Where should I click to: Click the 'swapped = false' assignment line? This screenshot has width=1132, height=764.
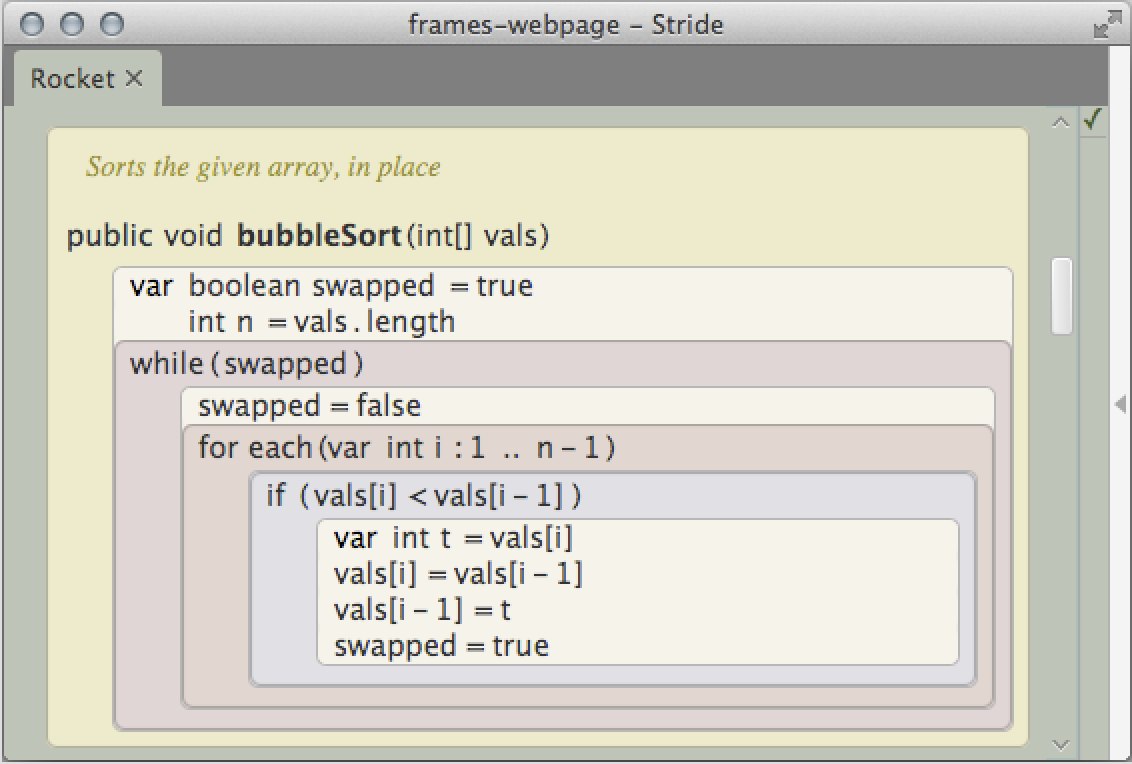tap(309, 406)
